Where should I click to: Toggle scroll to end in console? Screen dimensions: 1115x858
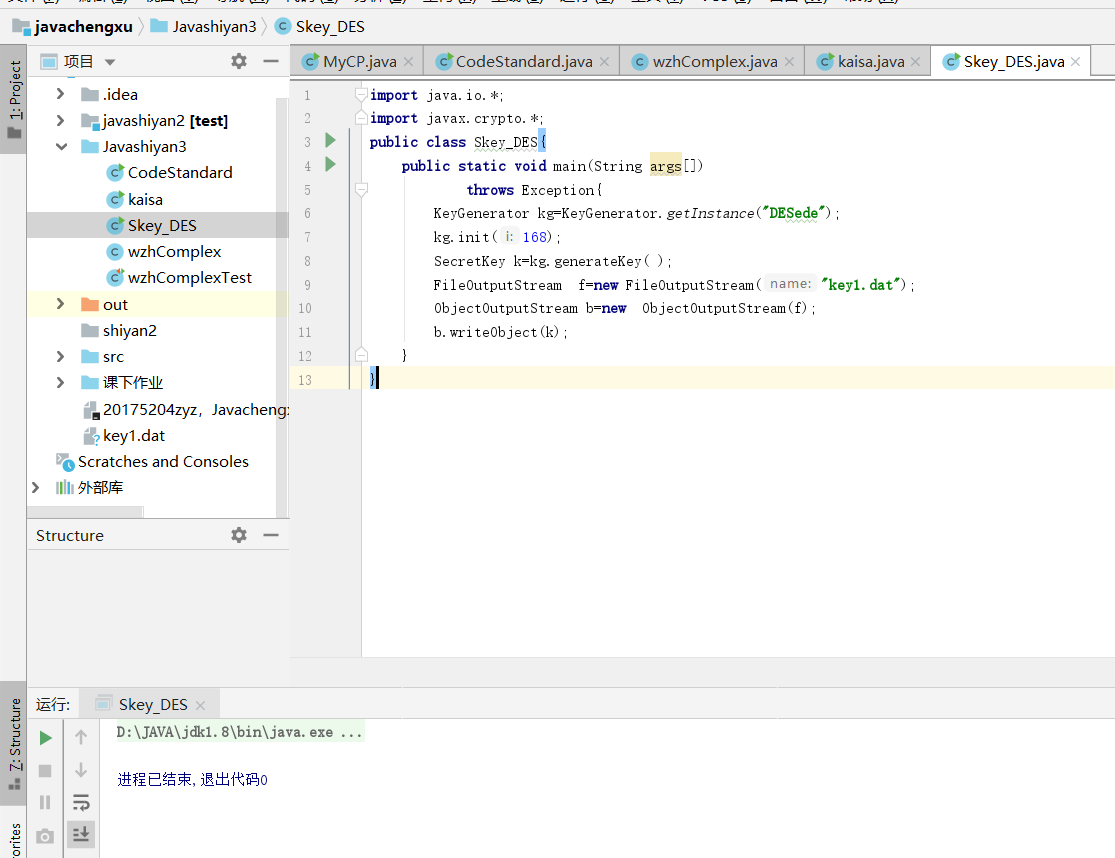pos(81,834)
